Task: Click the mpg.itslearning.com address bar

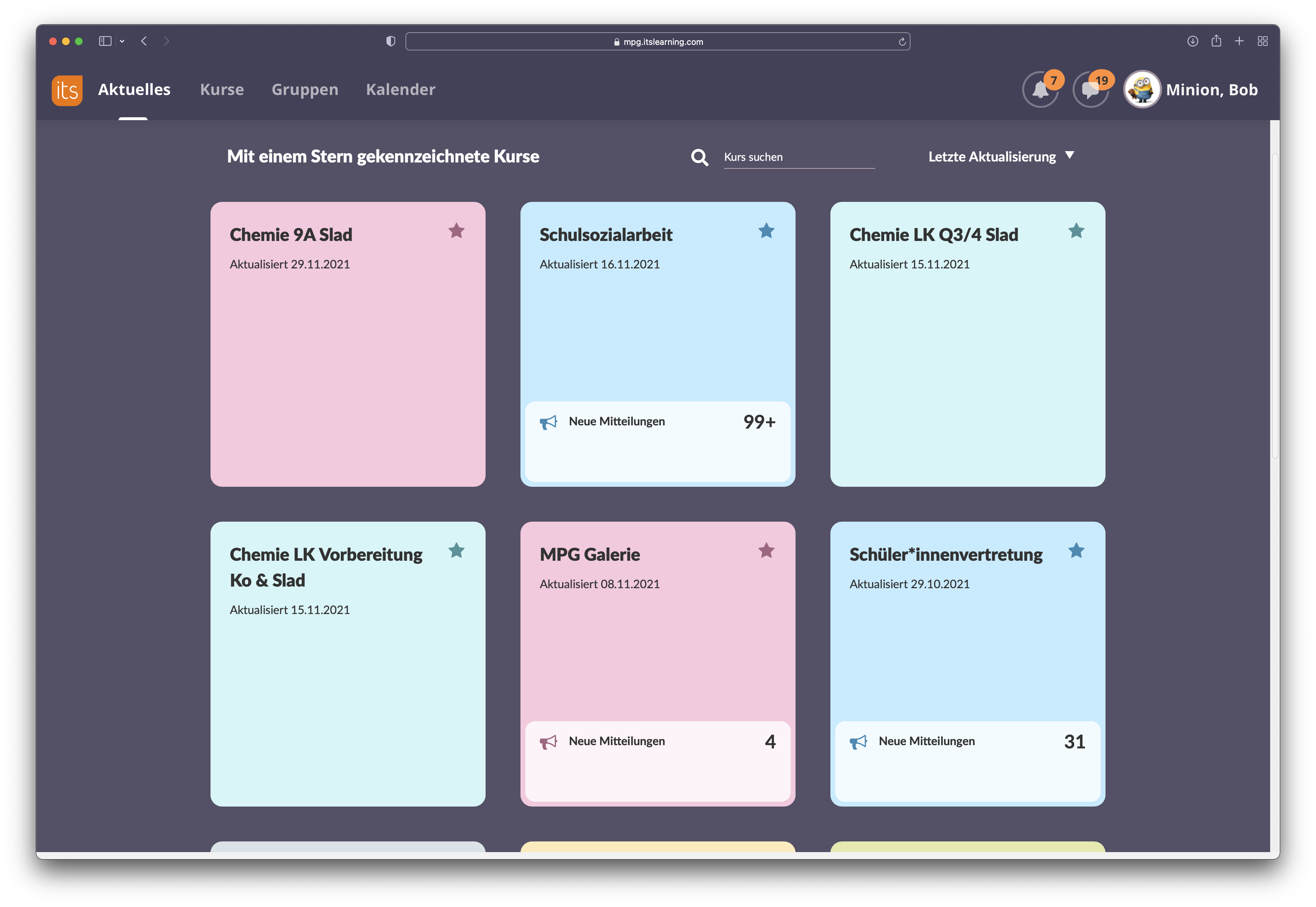Action: (x=658, y=41)
